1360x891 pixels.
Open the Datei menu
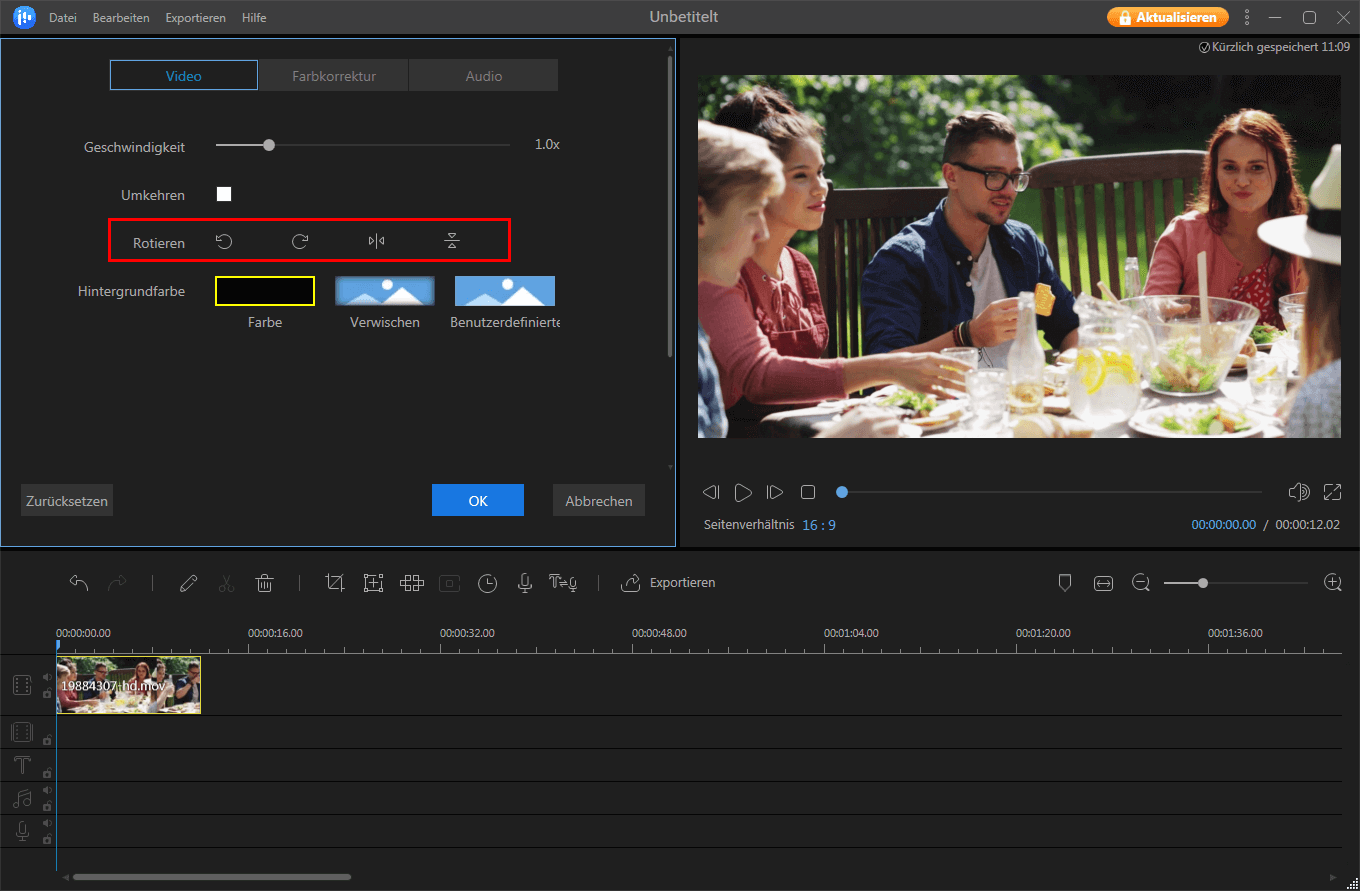(63, 17)
